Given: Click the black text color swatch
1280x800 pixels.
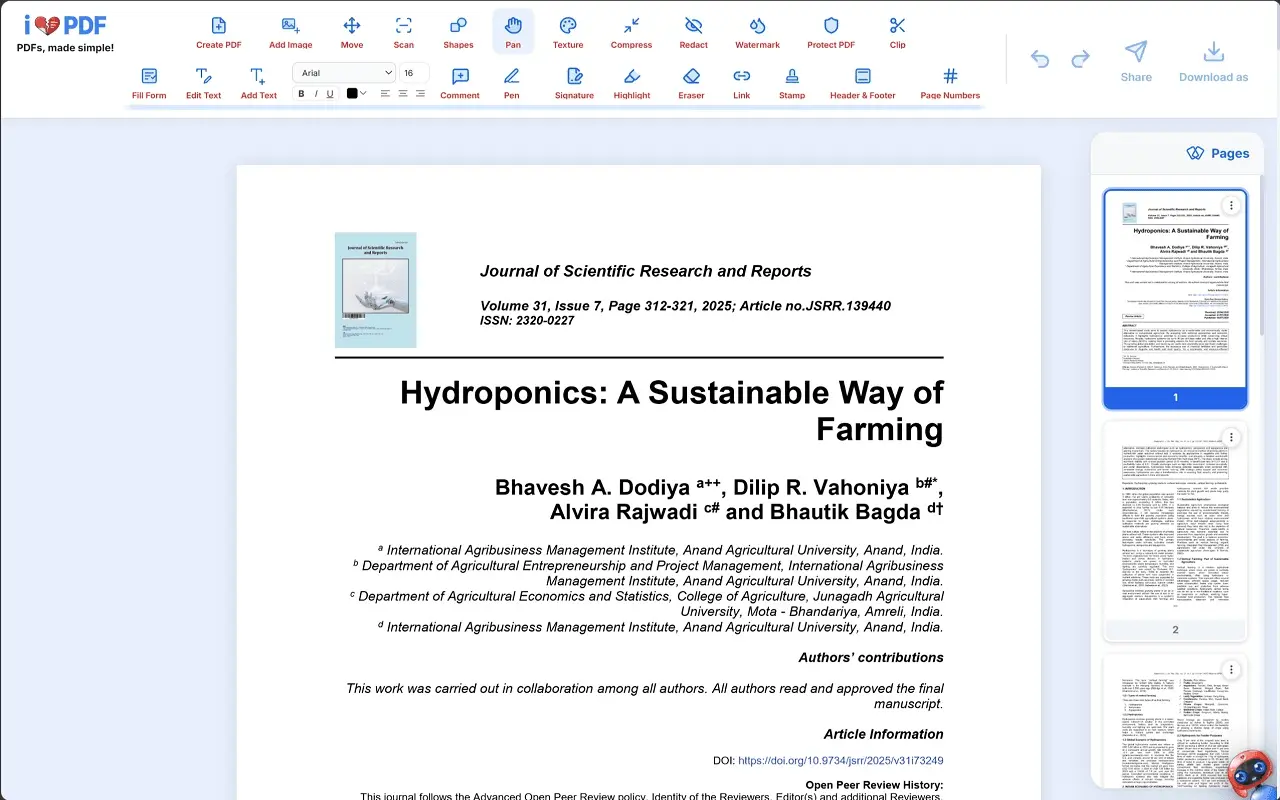Looking at the screenshot, I should [352, 93].
